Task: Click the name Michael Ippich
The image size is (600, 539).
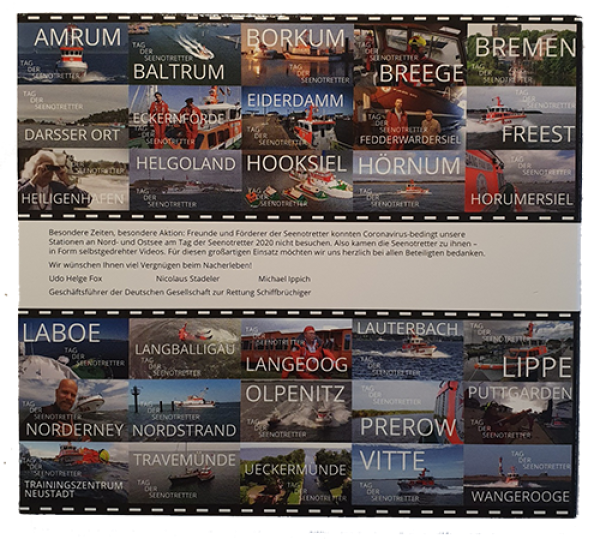Action: pos(284,279)
